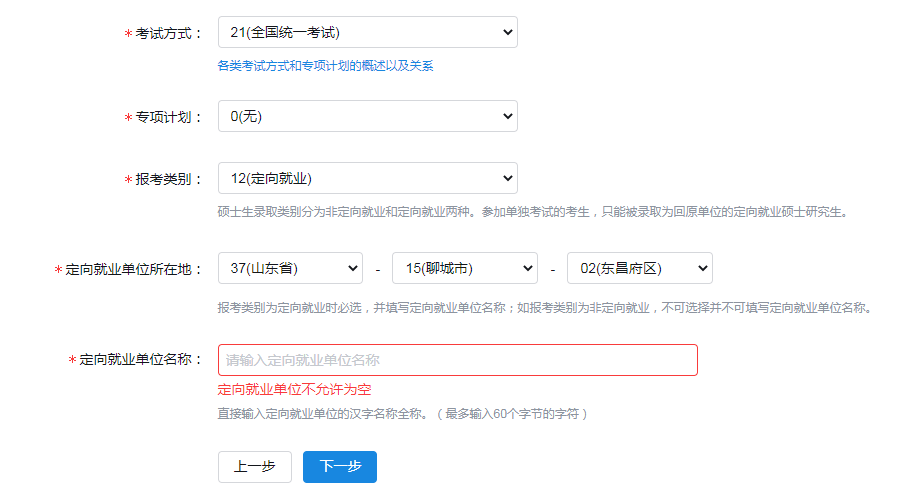Image resolution: width=909 pixels, height=487 pixels.
Task: Open the 专项计划 dropdown showing 0(无)
Action: click(x=368, y=117)
